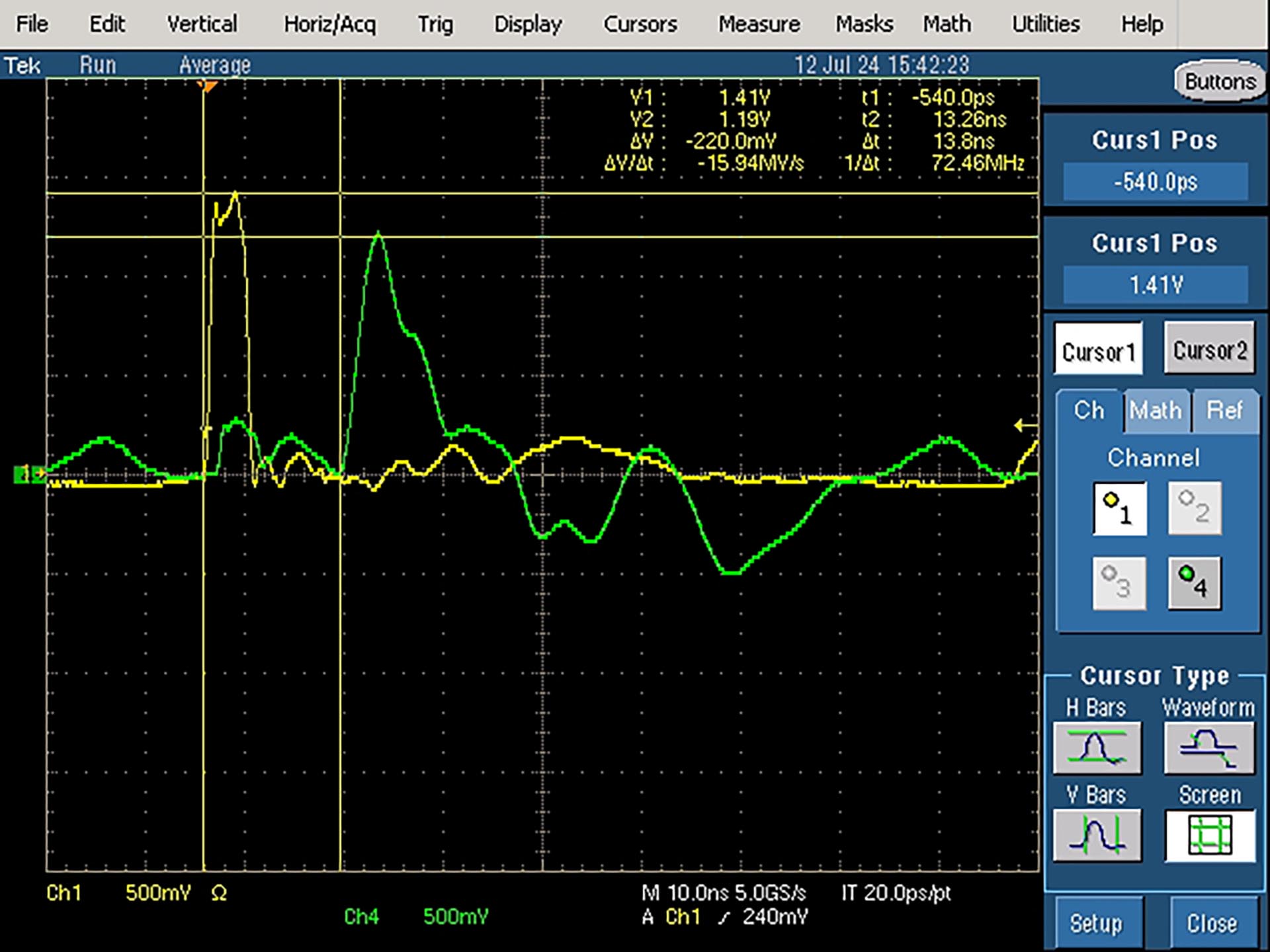Screen dimensions: 1270x952
Task: Open the Measure menu
Action: click(x=759, y=24)
